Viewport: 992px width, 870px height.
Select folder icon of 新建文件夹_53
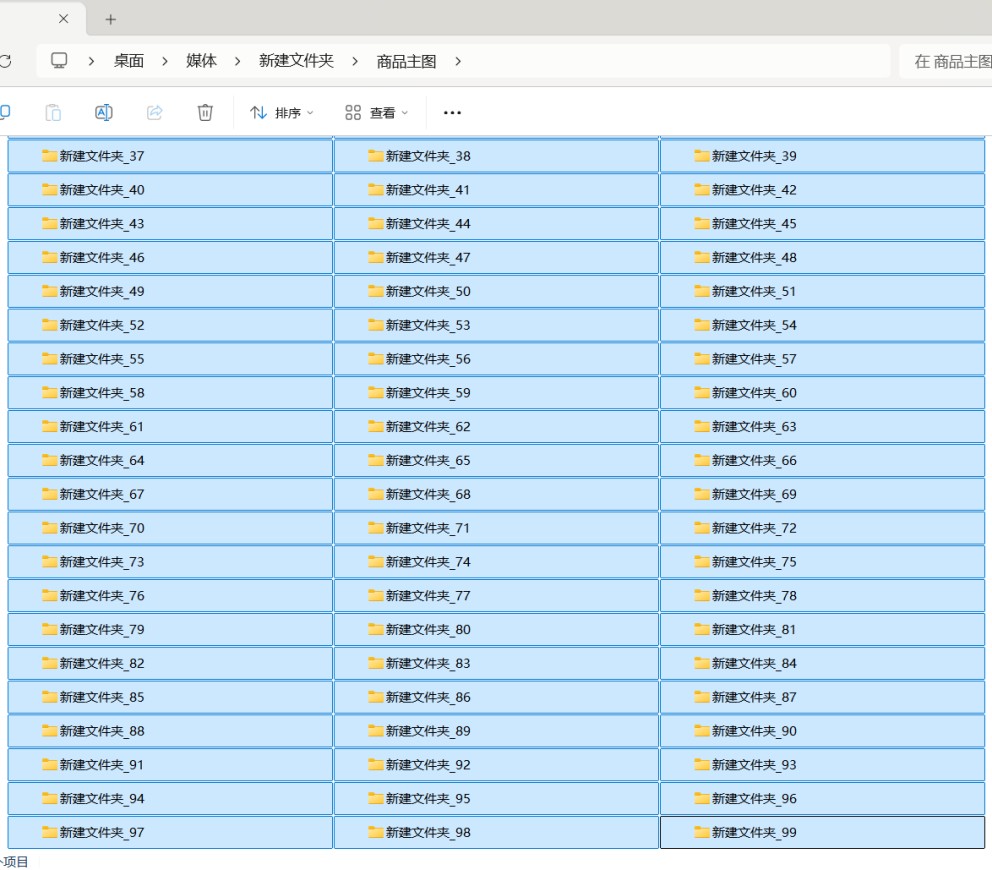(x=376, y=325)
